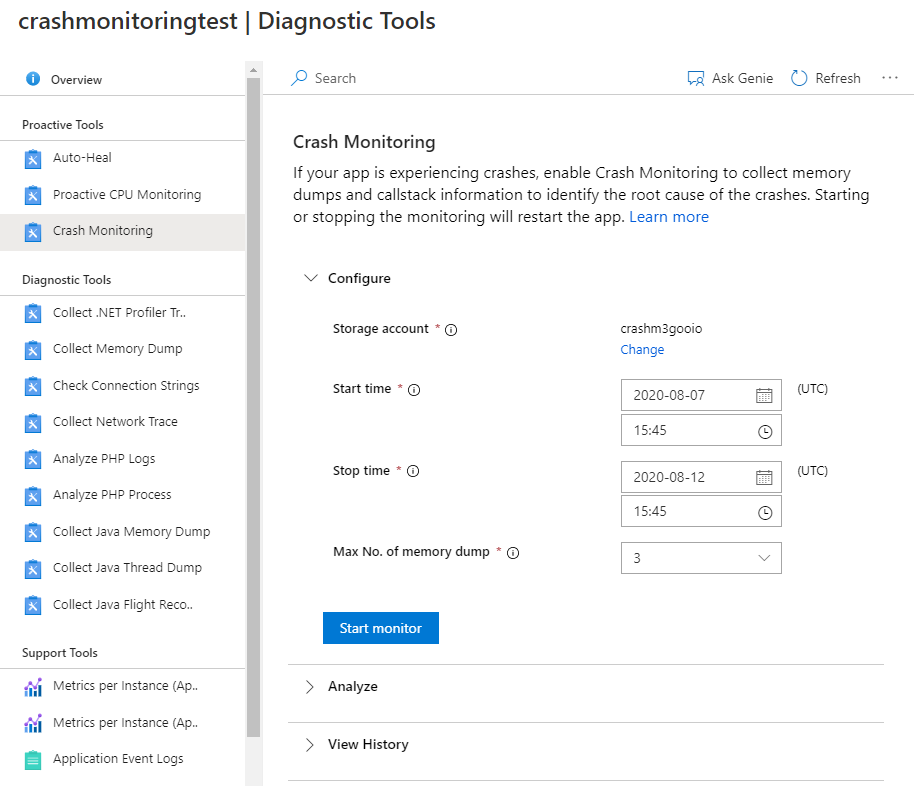Open Proactive CPU Monitoring tool

[126, 195]
